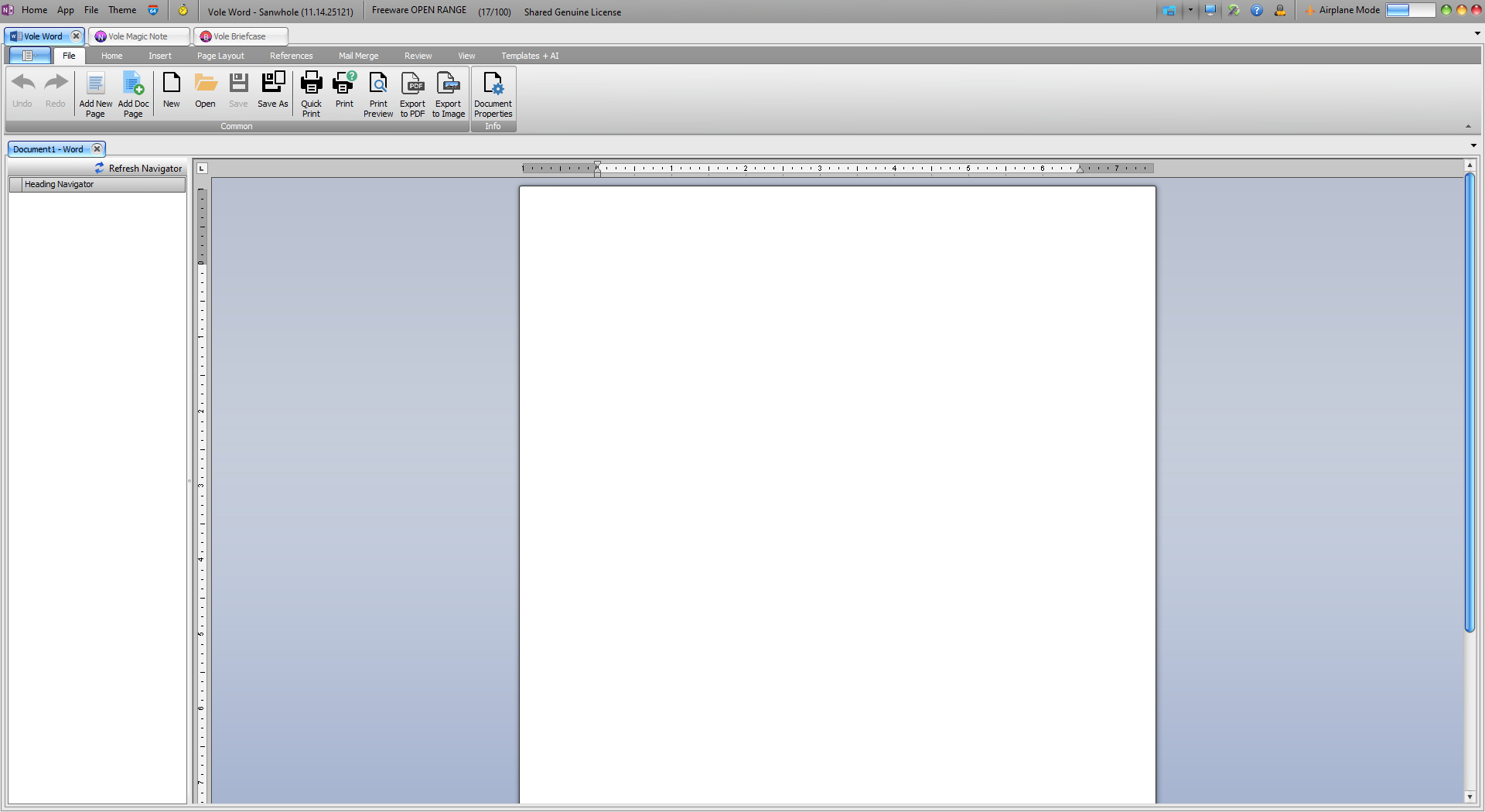Collapse the ribbon using the small up arrow
Image resolution: width=1485 pixels, height=812 pixels.
pos(1468,127)
